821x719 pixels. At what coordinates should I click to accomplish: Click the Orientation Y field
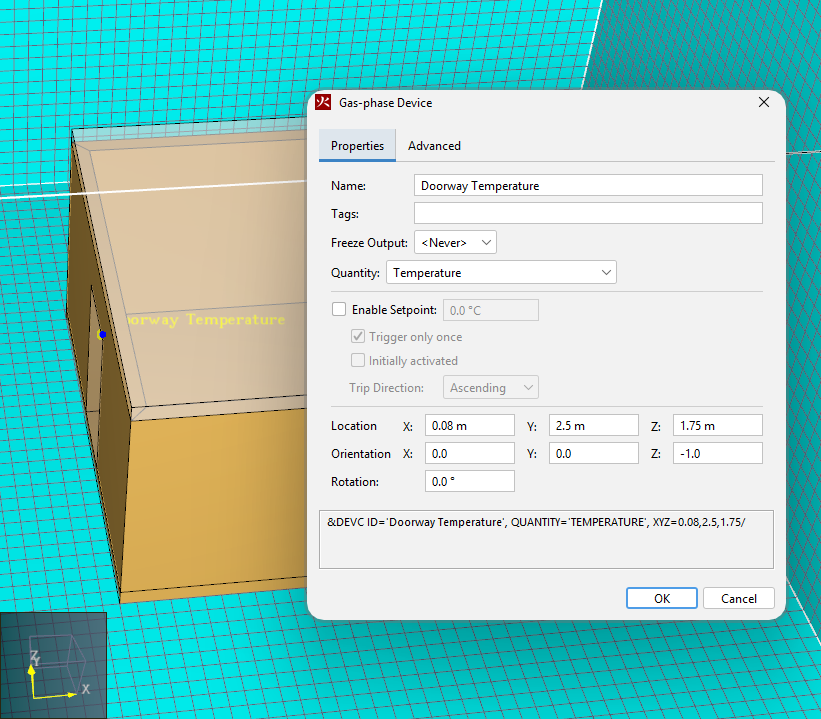594,453
